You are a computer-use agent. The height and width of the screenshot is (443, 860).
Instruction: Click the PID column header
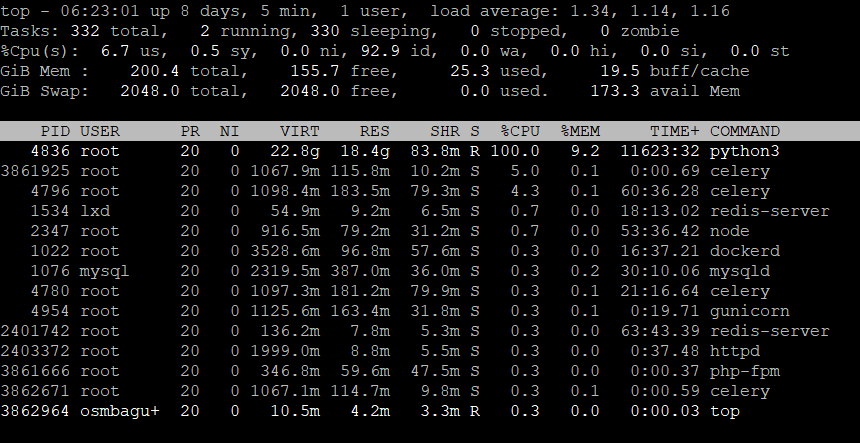(x=55, y=131)
